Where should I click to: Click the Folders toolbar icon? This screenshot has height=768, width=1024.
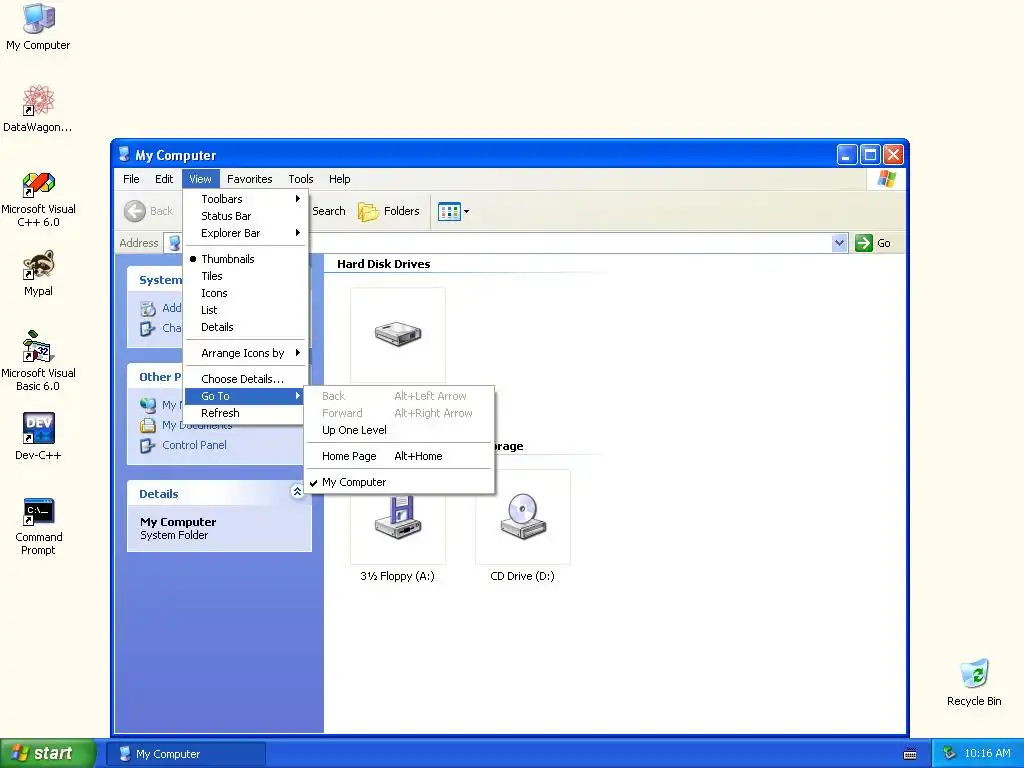click(368, 211)
